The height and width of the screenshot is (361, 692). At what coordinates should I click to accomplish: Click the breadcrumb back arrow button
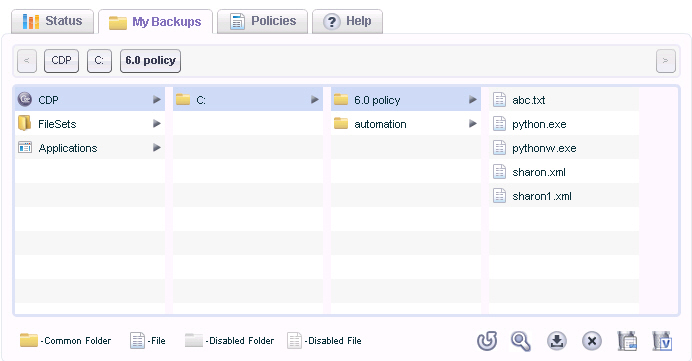coord(27,60)
